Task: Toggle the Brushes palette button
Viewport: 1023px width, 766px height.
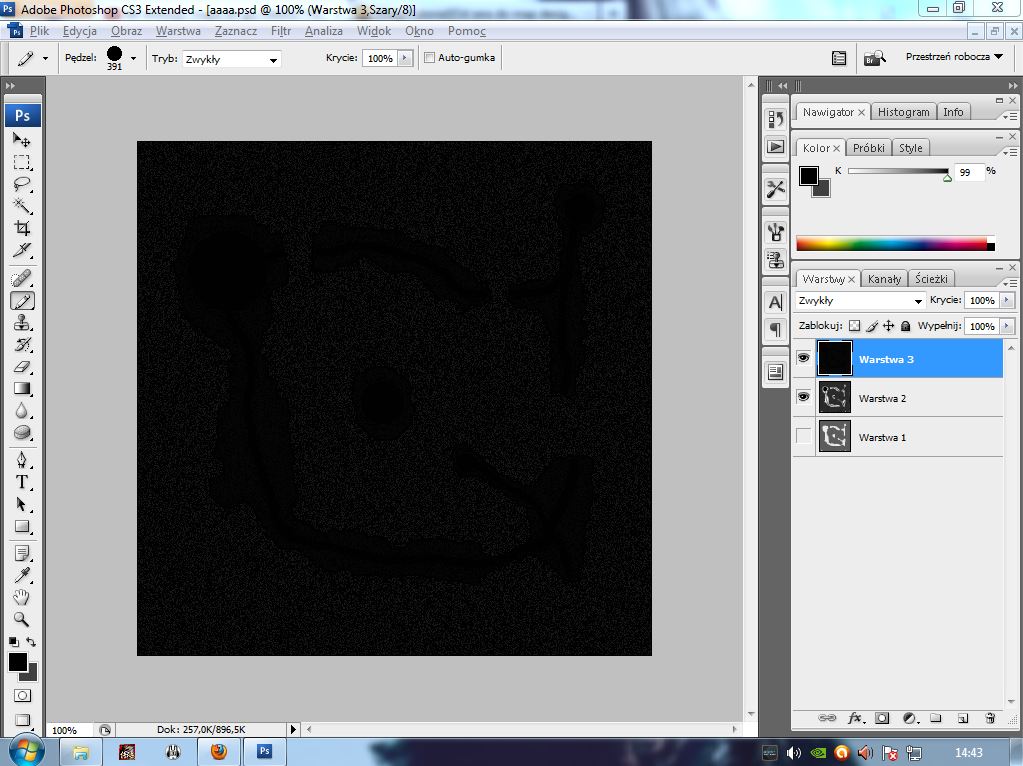Action: tap(839, 59)
